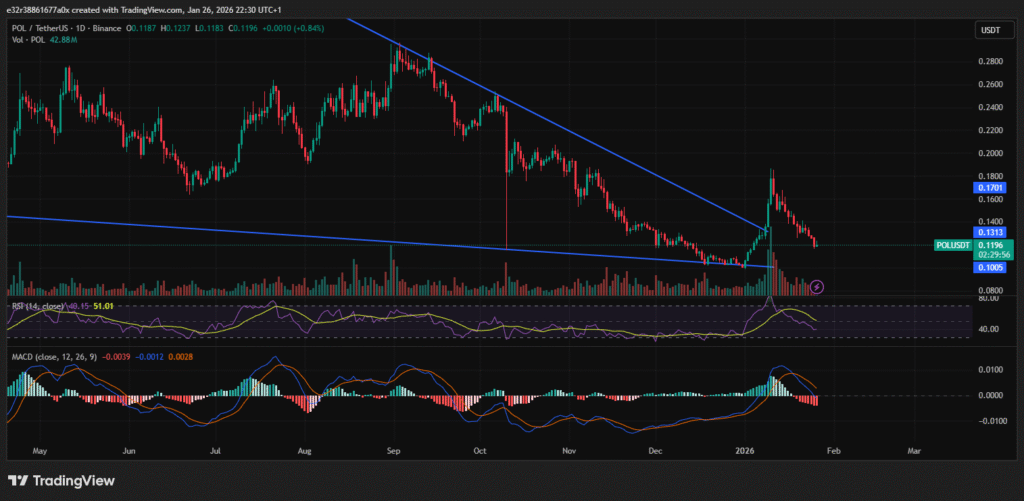Screen dimensions: 1024x501
Task: Click the 0.1005 blue price label
Action: [992, 268]
